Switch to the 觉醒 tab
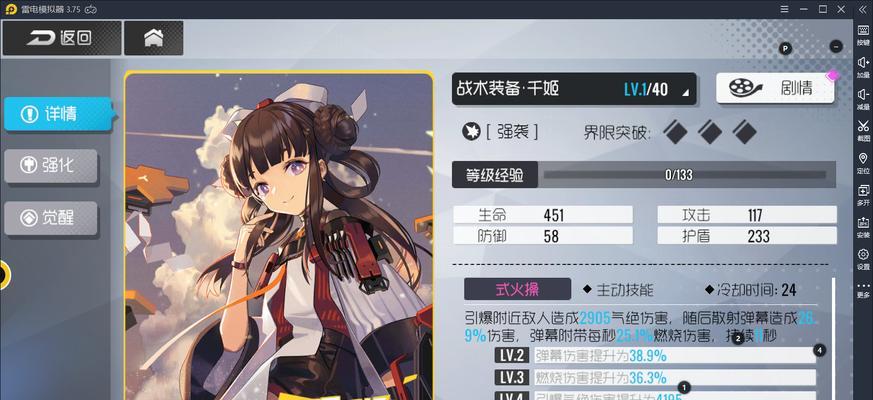This screenshot has width=873, height=400. pos(51,217)
